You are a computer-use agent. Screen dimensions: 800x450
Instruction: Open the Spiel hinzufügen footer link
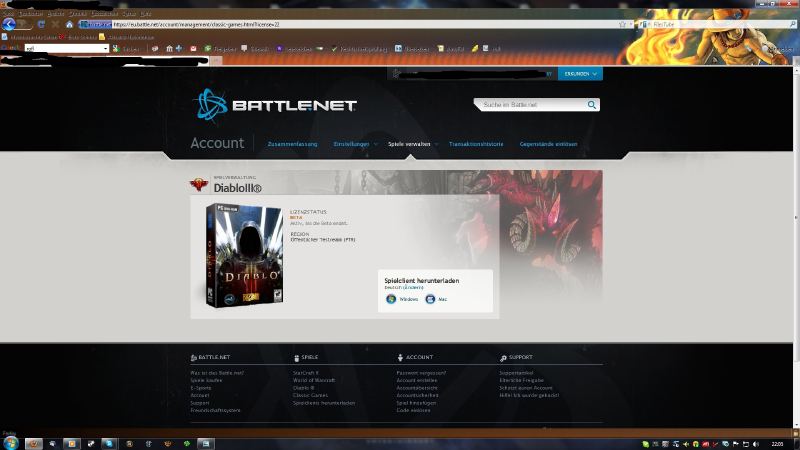(416, 403)
